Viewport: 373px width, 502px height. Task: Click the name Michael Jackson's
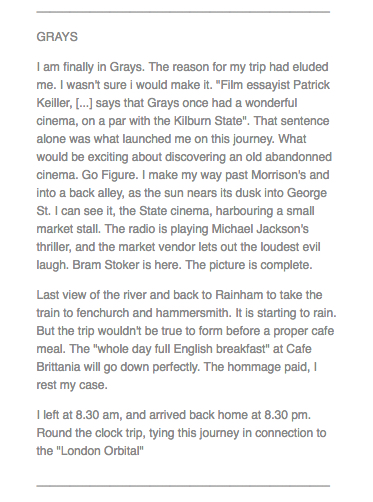tap(260, 229)
